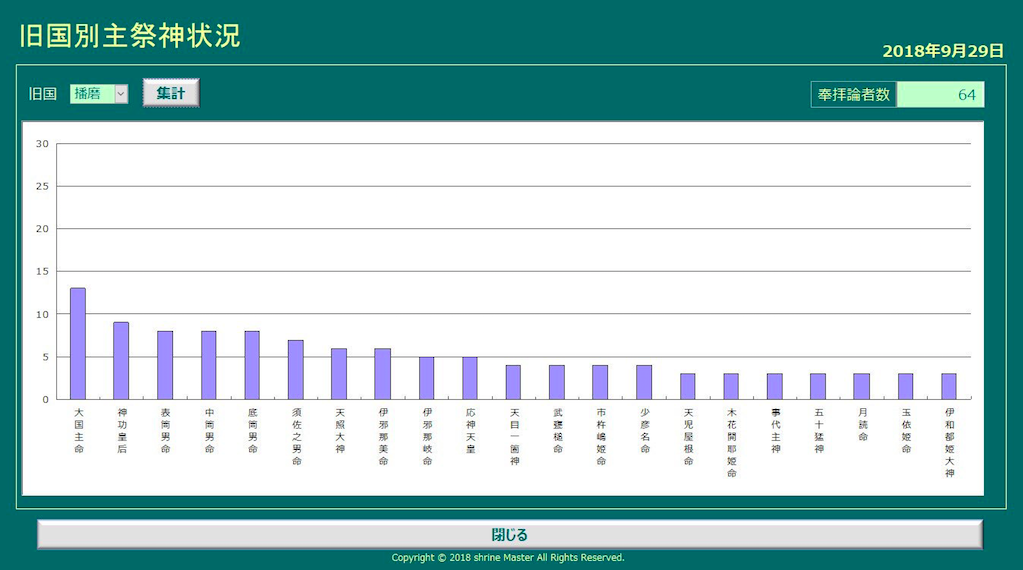Image resolution: width=1023 pixels, height=570 pixels.
Task: Select the 天照大神 bar
Action: [339, 374]
